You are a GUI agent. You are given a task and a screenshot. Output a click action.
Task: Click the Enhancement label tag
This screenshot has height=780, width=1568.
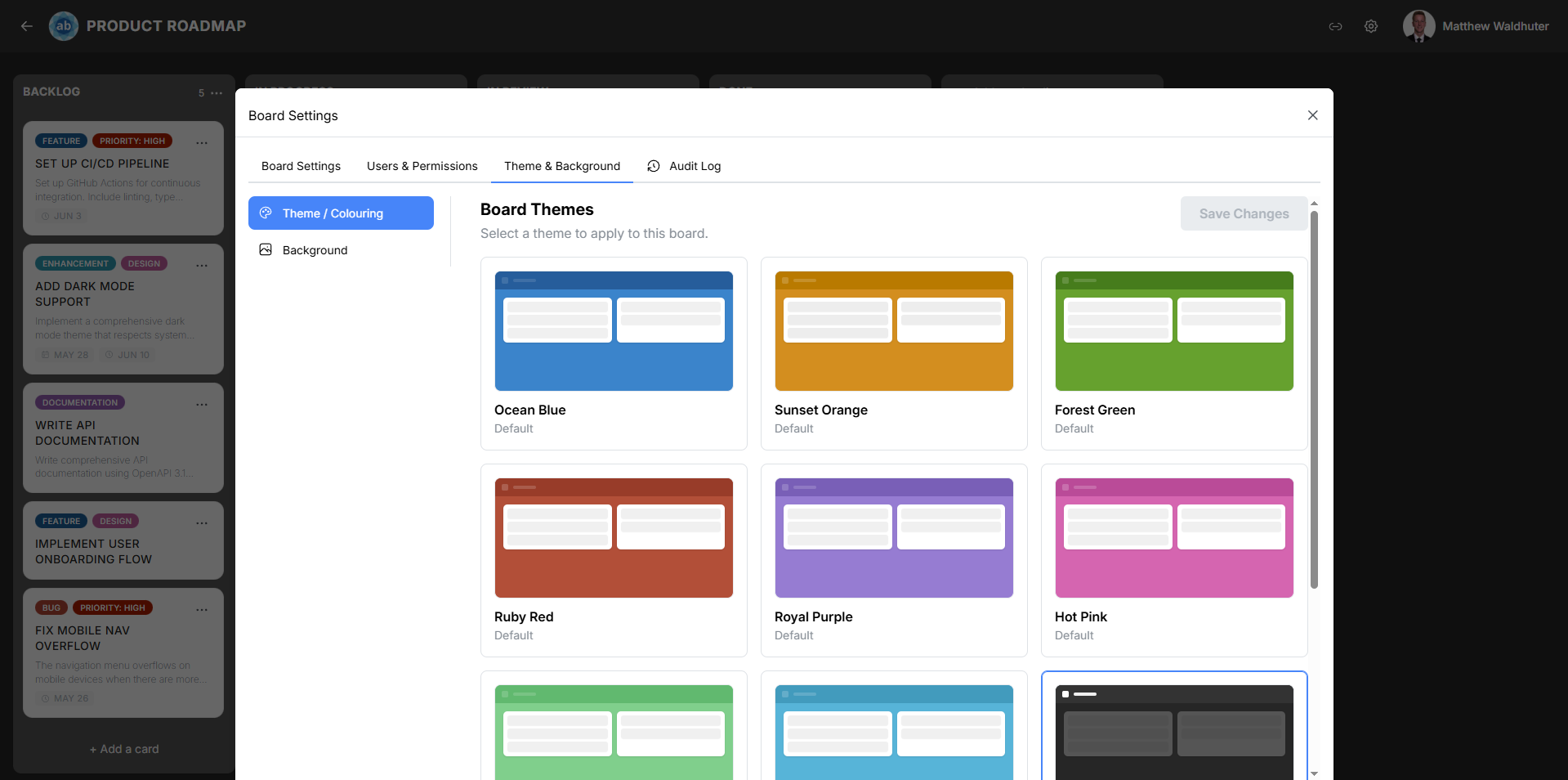[75, 263]
